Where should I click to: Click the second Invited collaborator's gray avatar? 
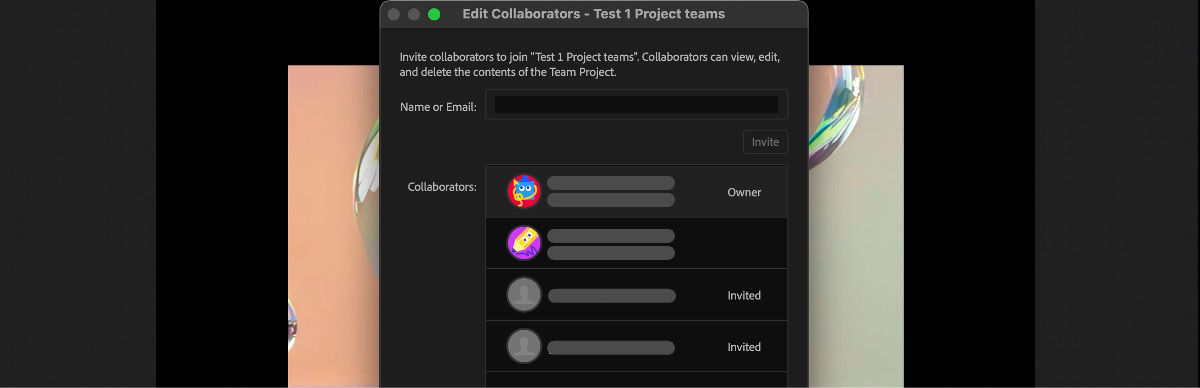(x=524, y=347)
